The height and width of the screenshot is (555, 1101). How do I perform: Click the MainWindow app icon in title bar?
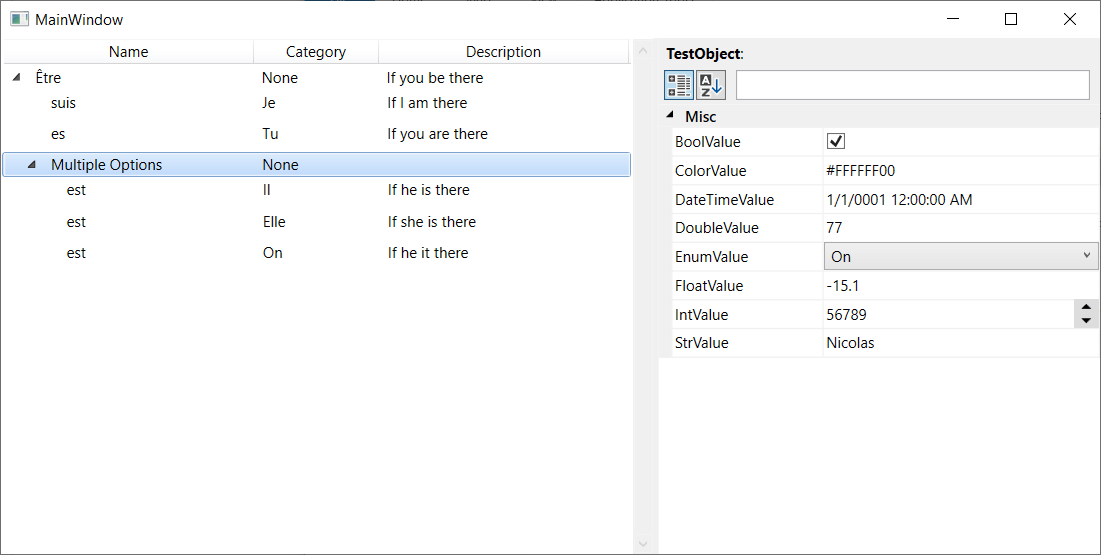(19, 19)
